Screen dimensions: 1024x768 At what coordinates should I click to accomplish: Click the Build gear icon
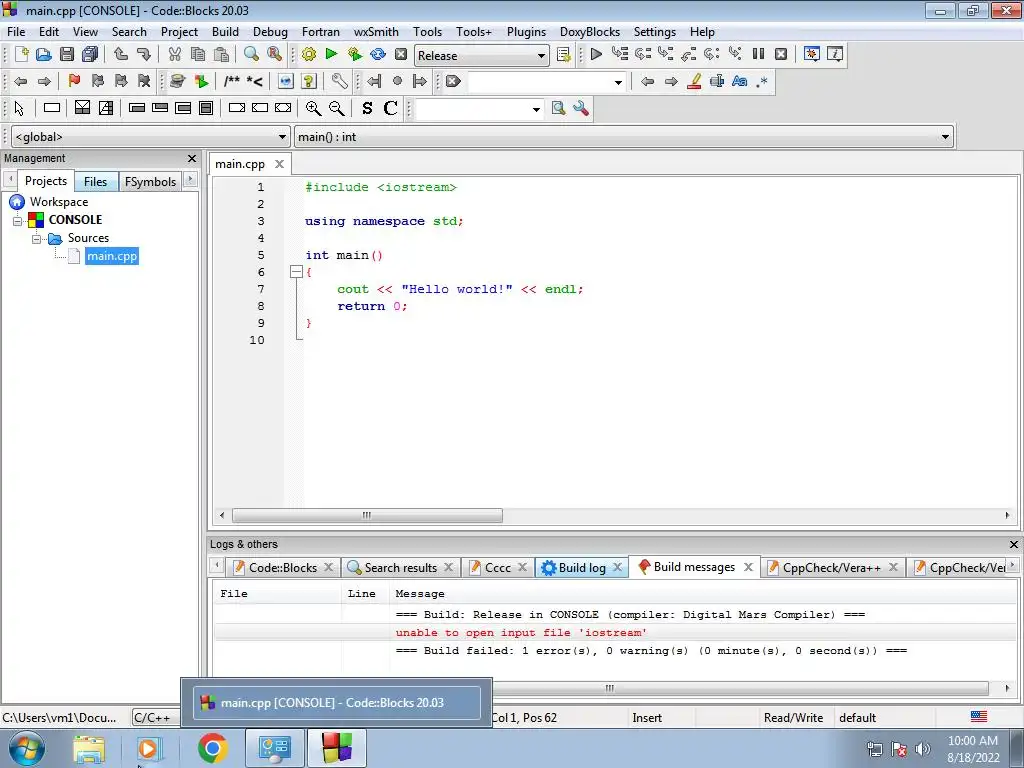(x=308, y=54)
